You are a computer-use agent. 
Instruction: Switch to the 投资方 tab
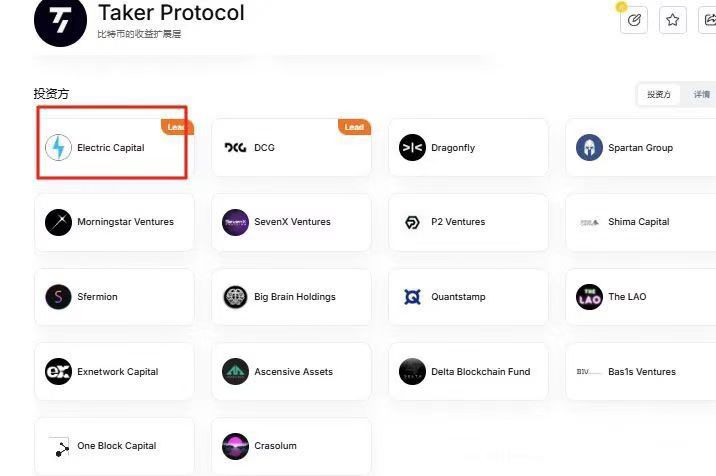point(659,95)
